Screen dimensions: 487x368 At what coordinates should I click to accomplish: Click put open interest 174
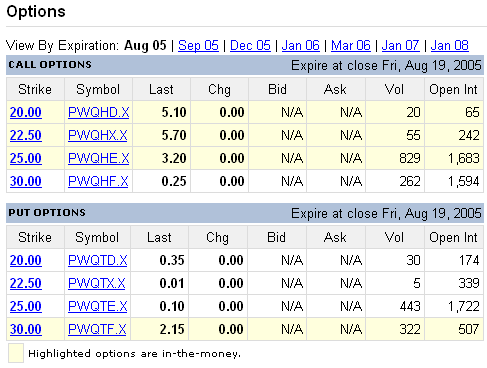click(469, 260)
